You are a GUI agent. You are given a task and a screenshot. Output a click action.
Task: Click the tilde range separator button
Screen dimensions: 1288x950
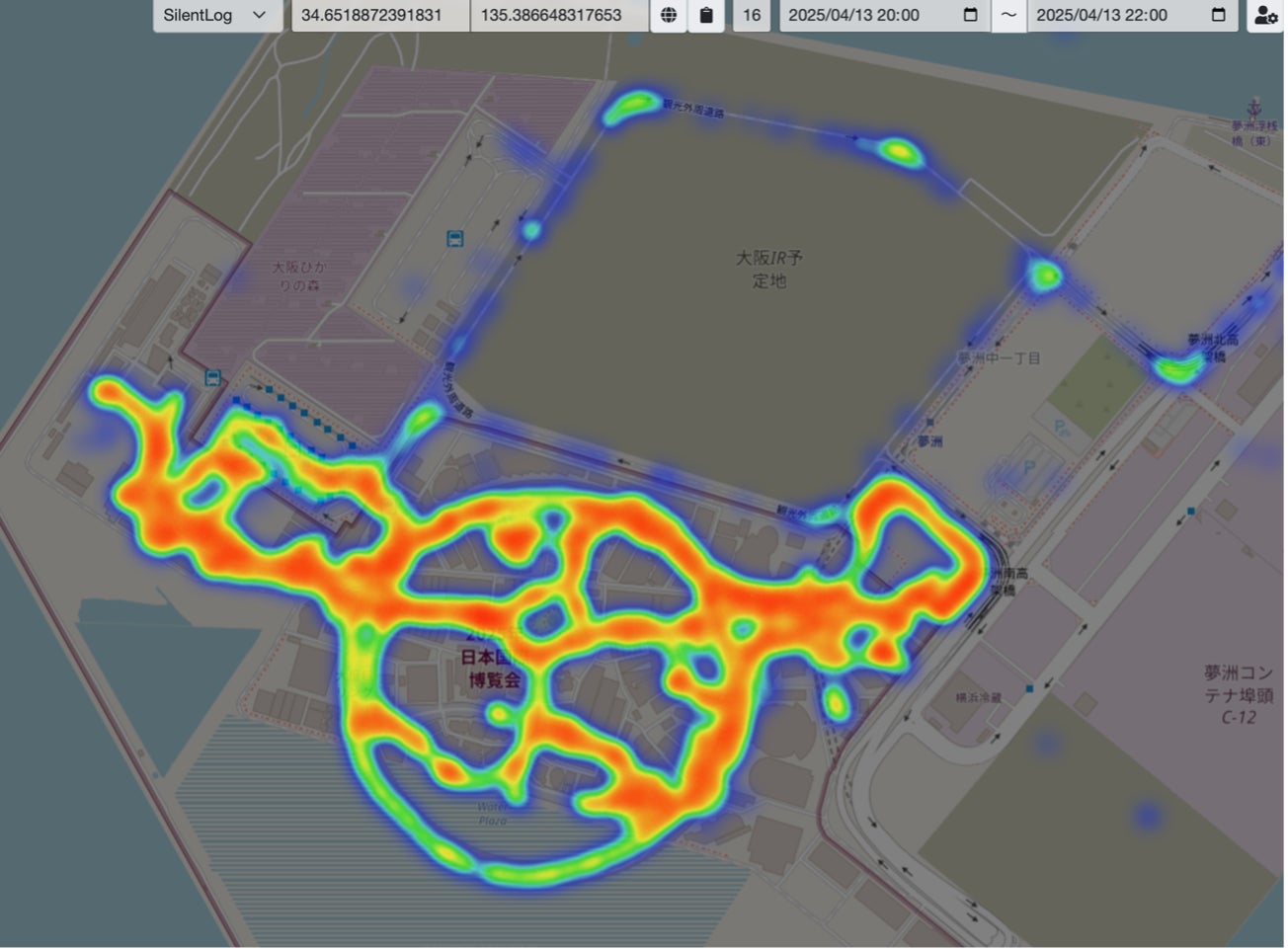(1008, 15)
